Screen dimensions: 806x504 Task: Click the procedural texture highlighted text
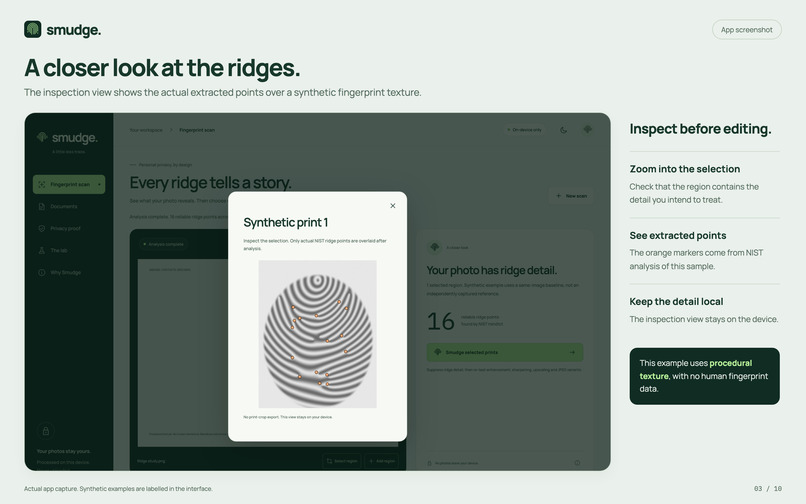(x=695, y=369)
